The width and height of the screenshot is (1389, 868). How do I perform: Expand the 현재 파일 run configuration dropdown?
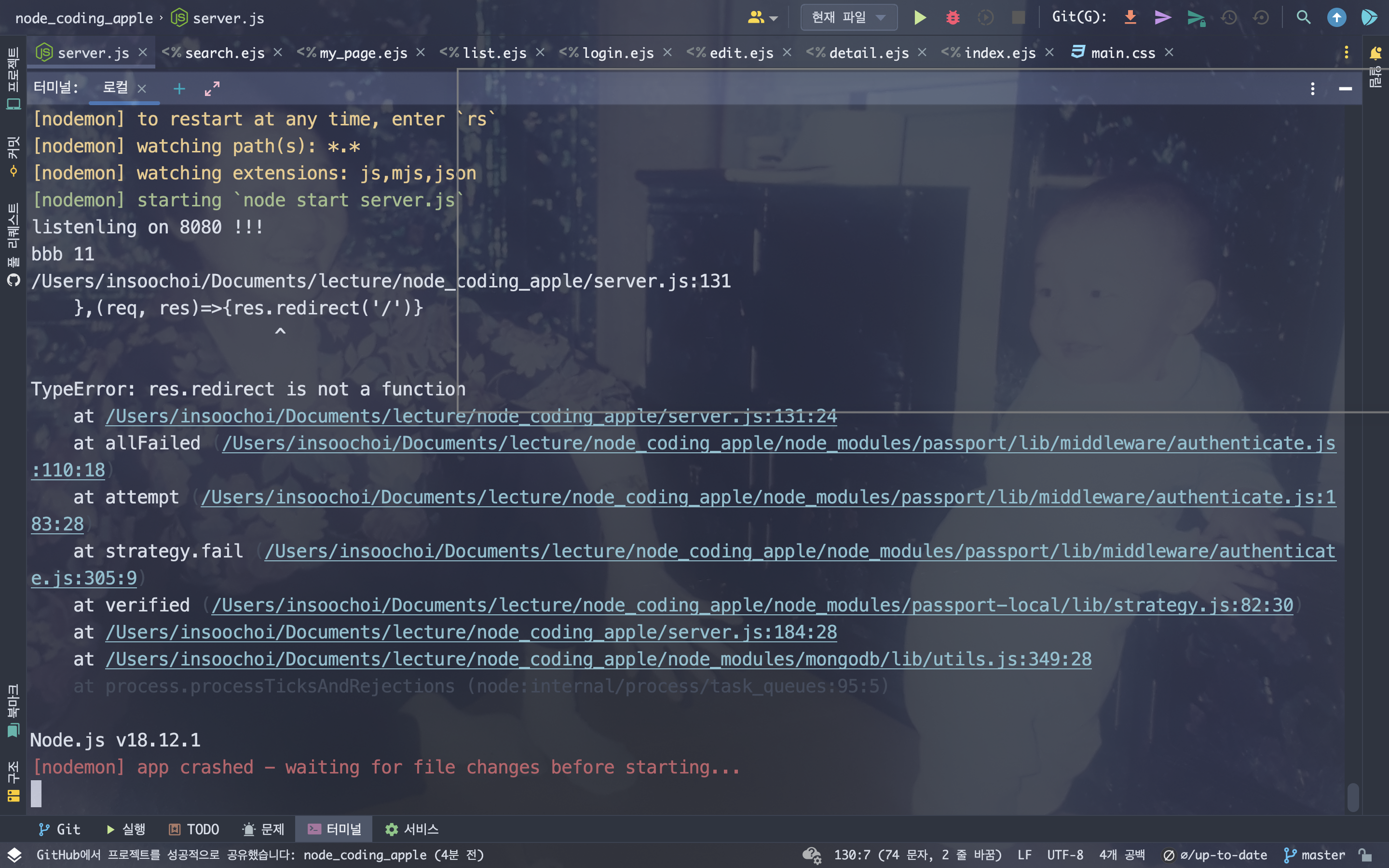click(x=849, y=18)
